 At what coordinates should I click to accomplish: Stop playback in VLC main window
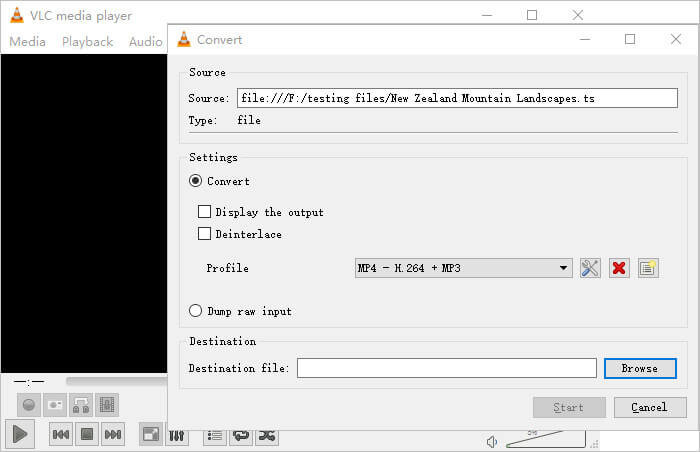coord(87,434)
